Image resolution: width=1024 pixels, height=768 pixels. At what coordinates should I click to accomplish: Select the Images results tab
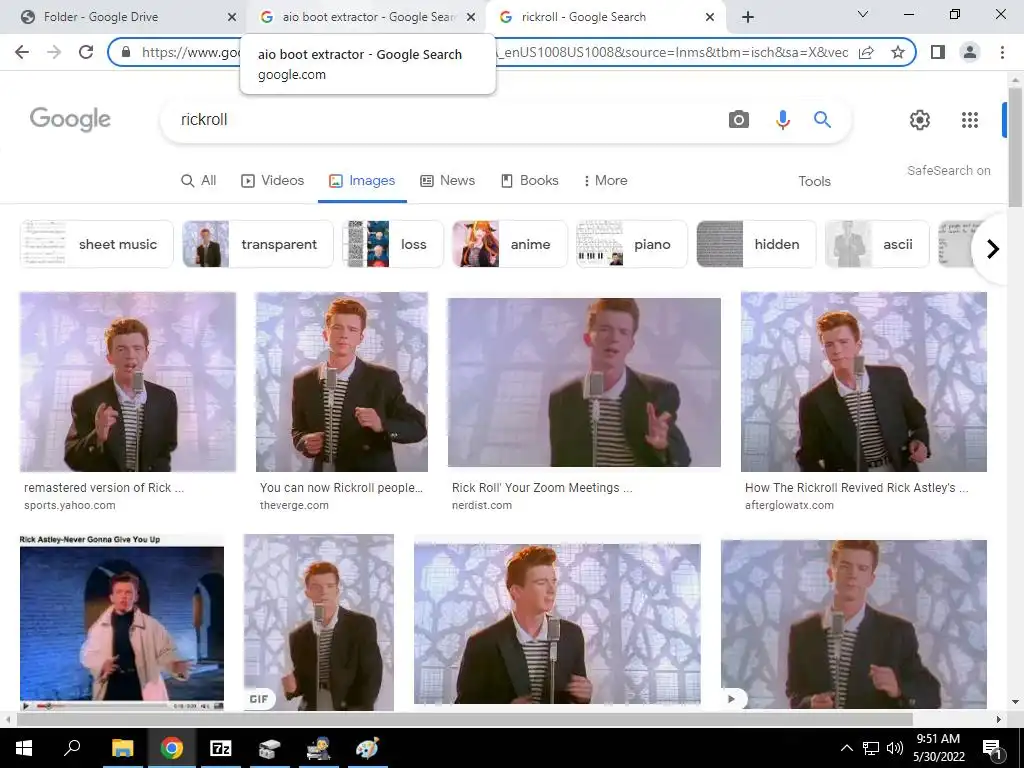click(x=362, y=181)
